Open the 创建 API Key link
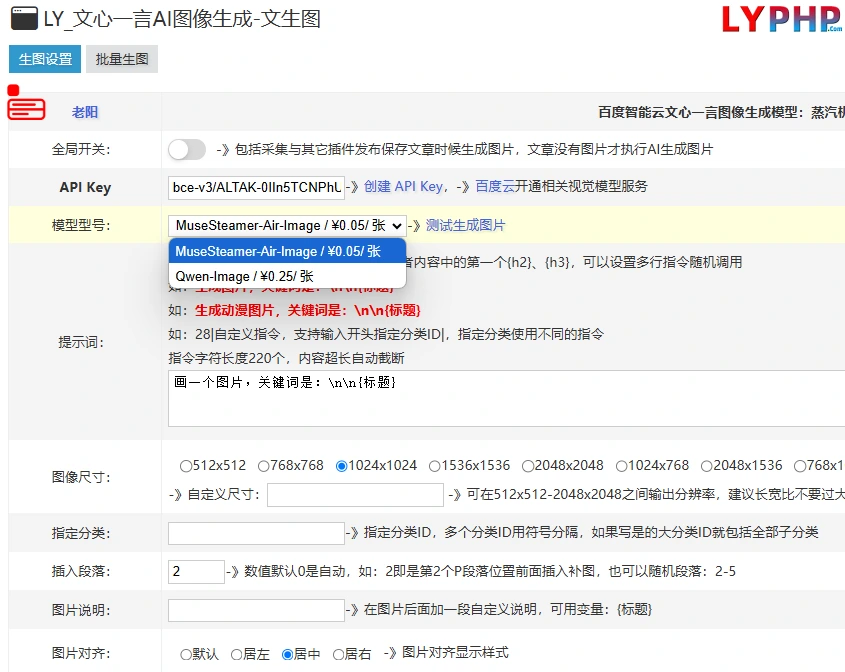Viewport: 845px width, 672px height. [403, 186]
